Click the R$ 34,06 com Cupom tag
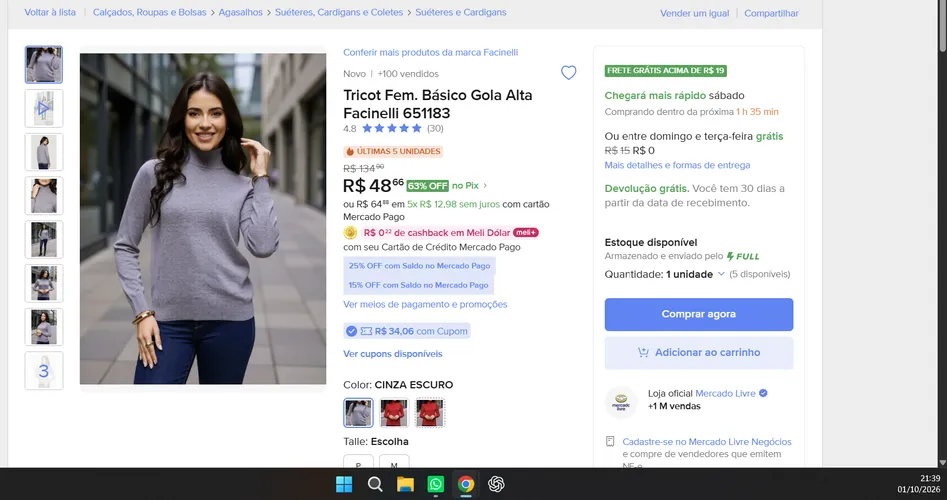 (x=407, y=331)
